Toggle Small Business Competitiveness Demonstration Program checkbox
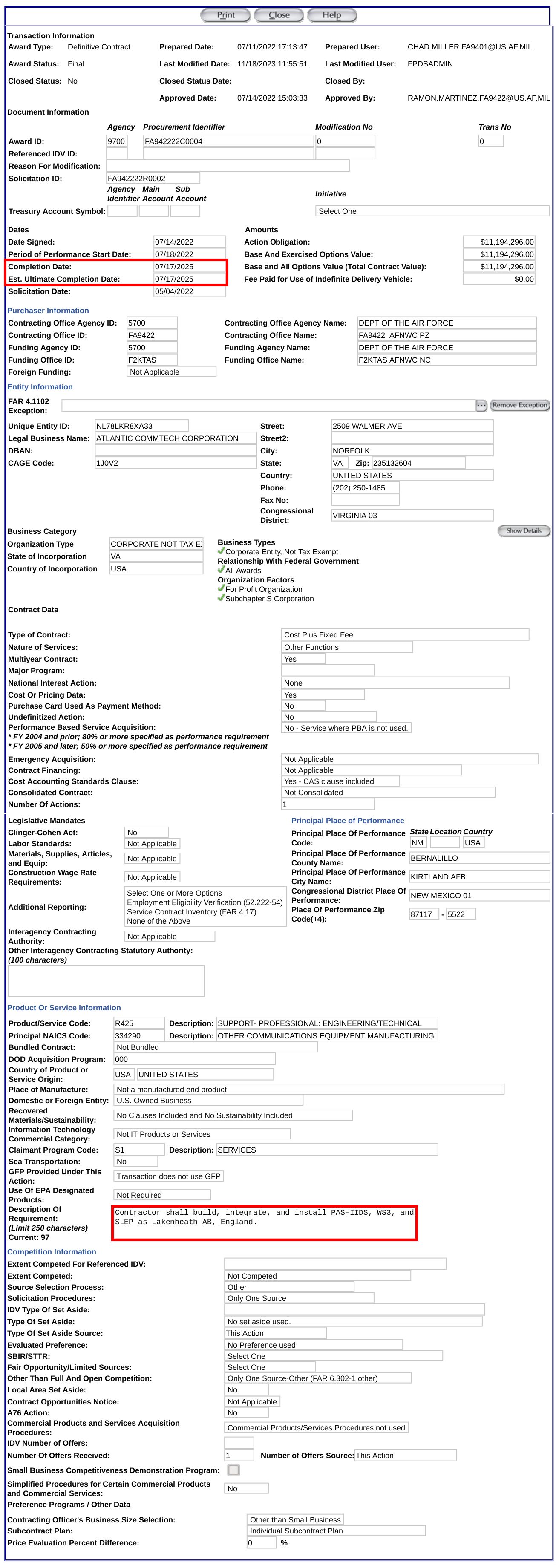559x1568 pixels. tap(233, 1470)
